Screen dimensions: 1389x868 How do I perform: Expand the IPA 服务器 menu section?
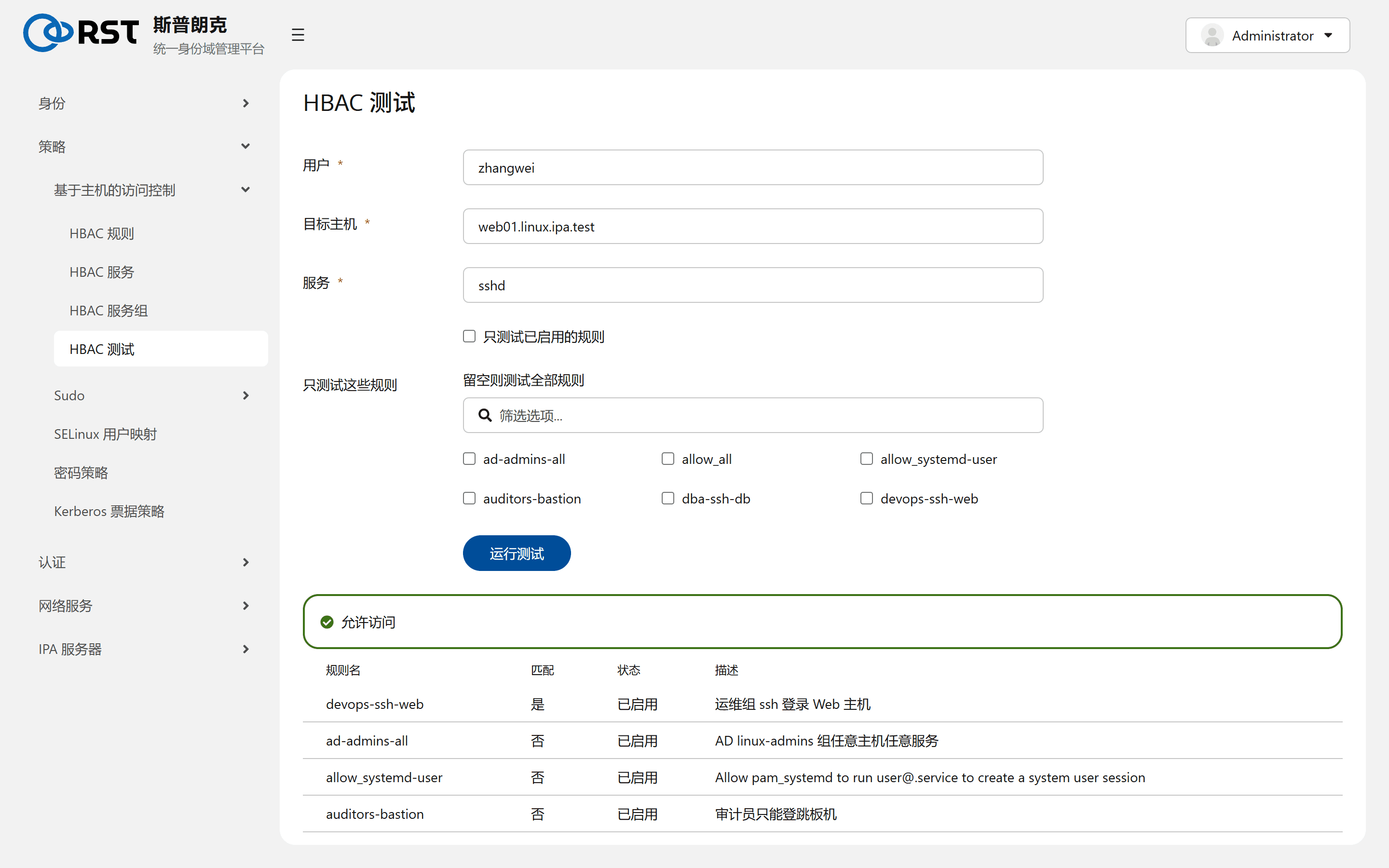(x=145, y=649)
